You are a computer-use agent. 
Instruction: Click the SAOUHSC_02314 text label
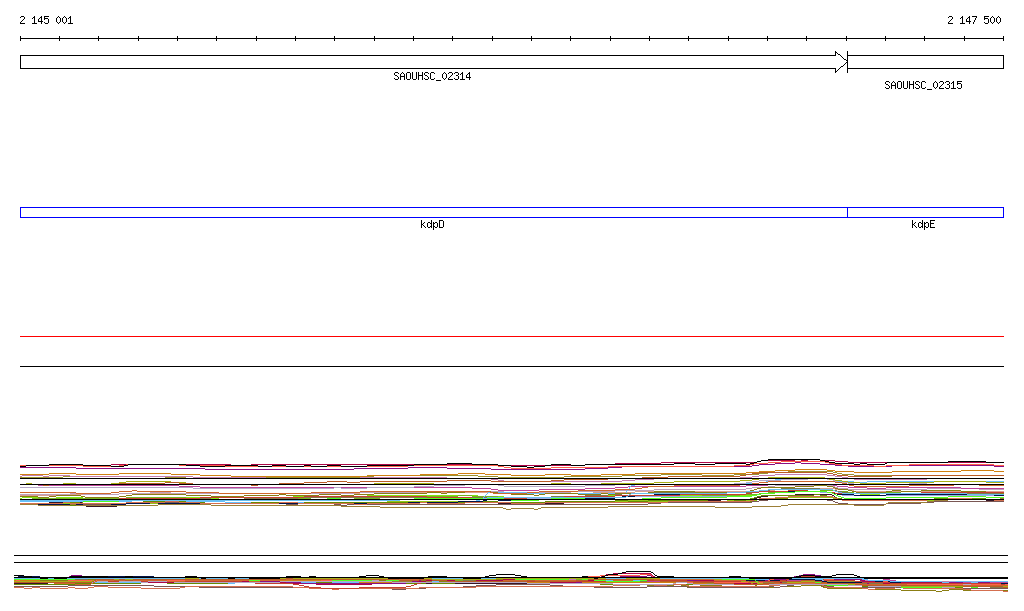point(432,76)
